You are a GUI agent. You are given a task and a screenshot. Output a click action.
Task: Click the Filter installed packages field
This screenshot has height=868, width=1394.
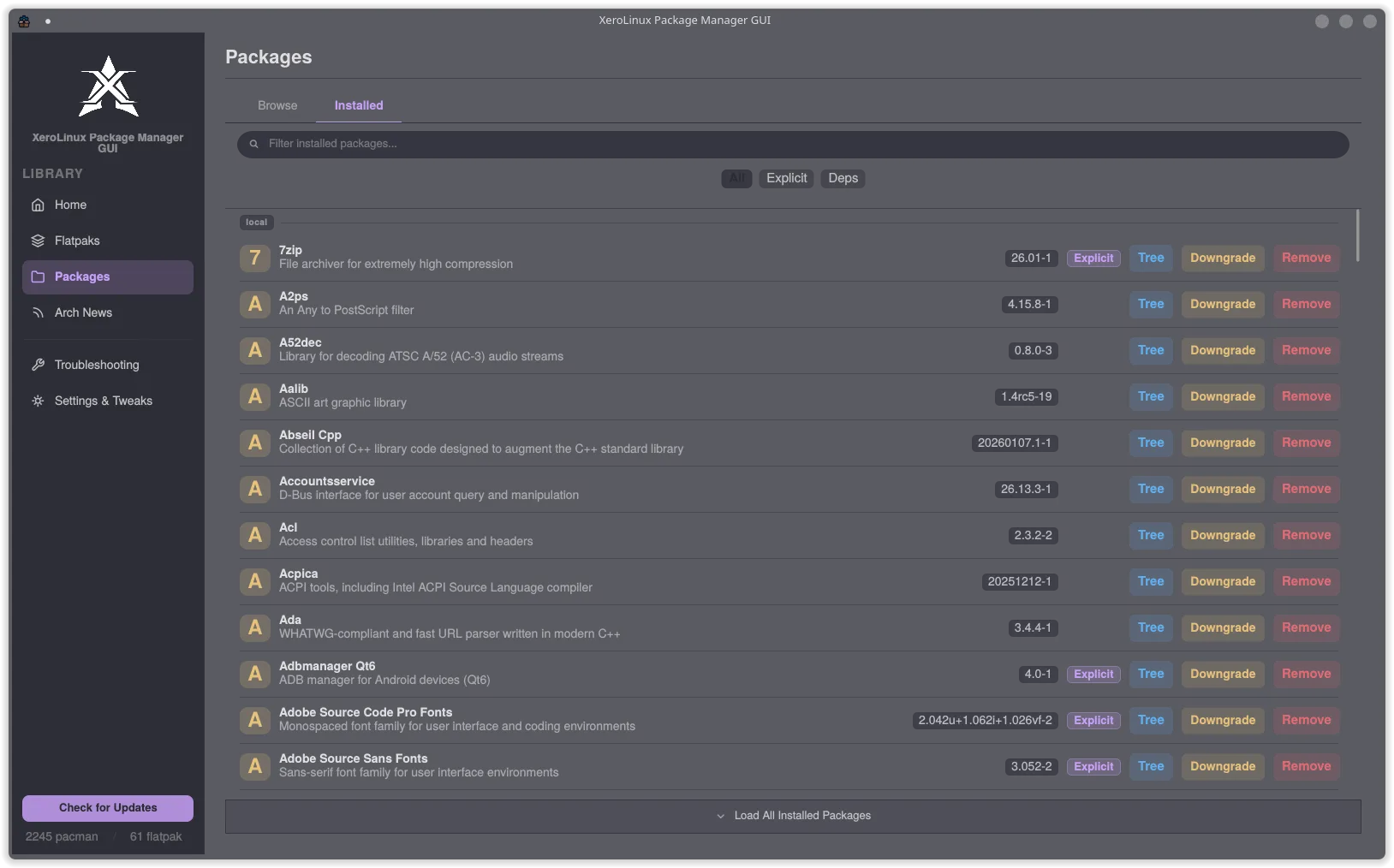[793, 144]
